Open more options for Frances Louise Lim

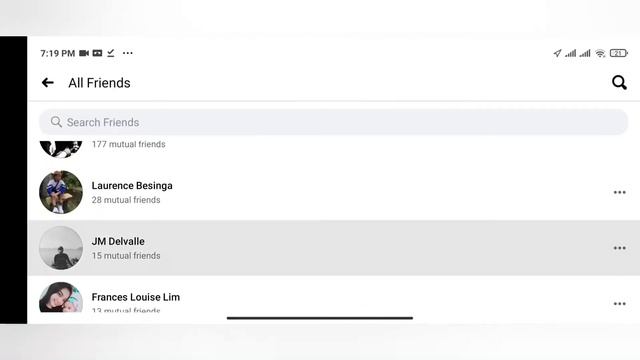coord(619,303)
